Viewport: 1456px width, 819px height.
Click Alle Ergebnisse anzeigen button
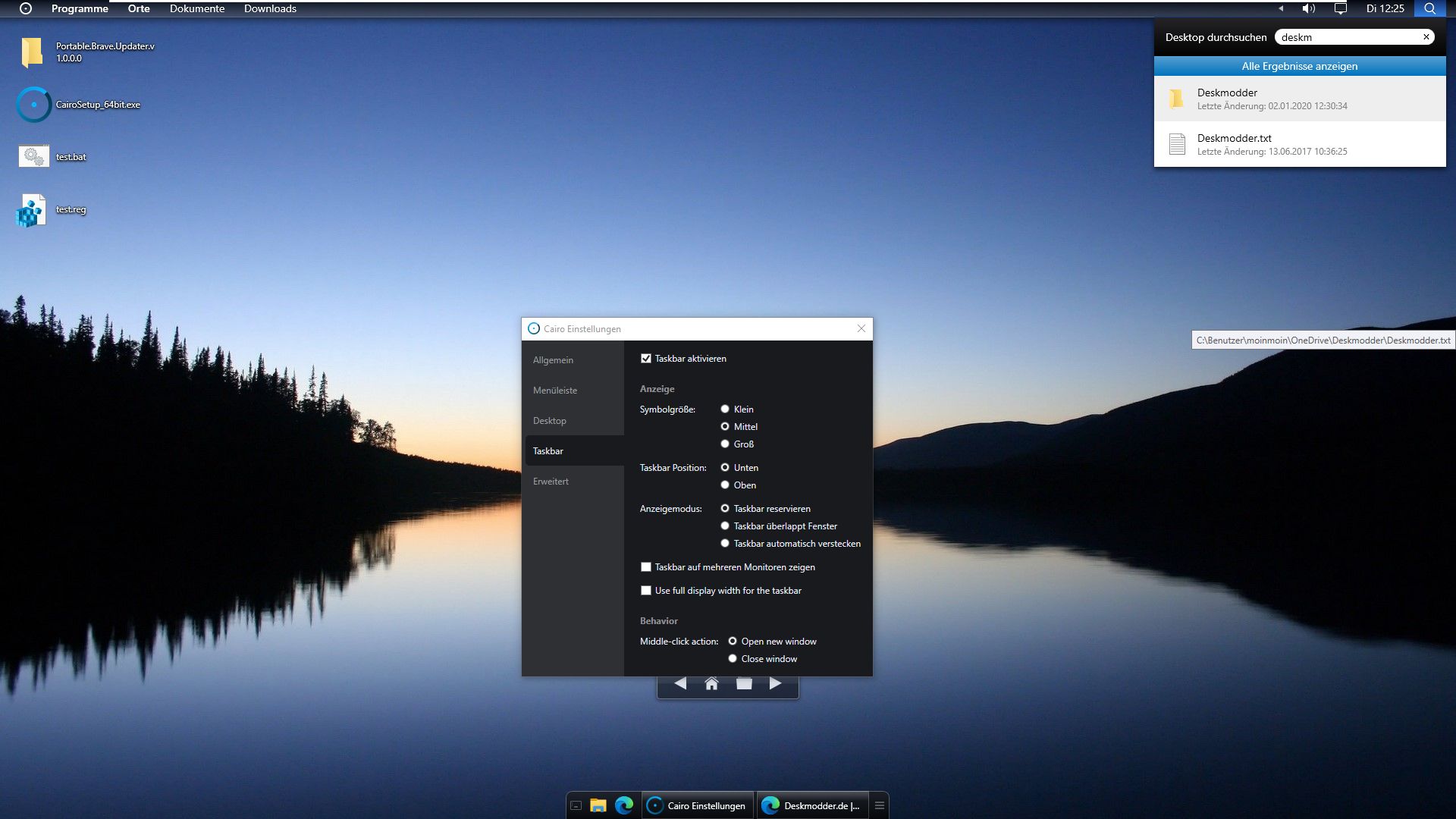1300,66
